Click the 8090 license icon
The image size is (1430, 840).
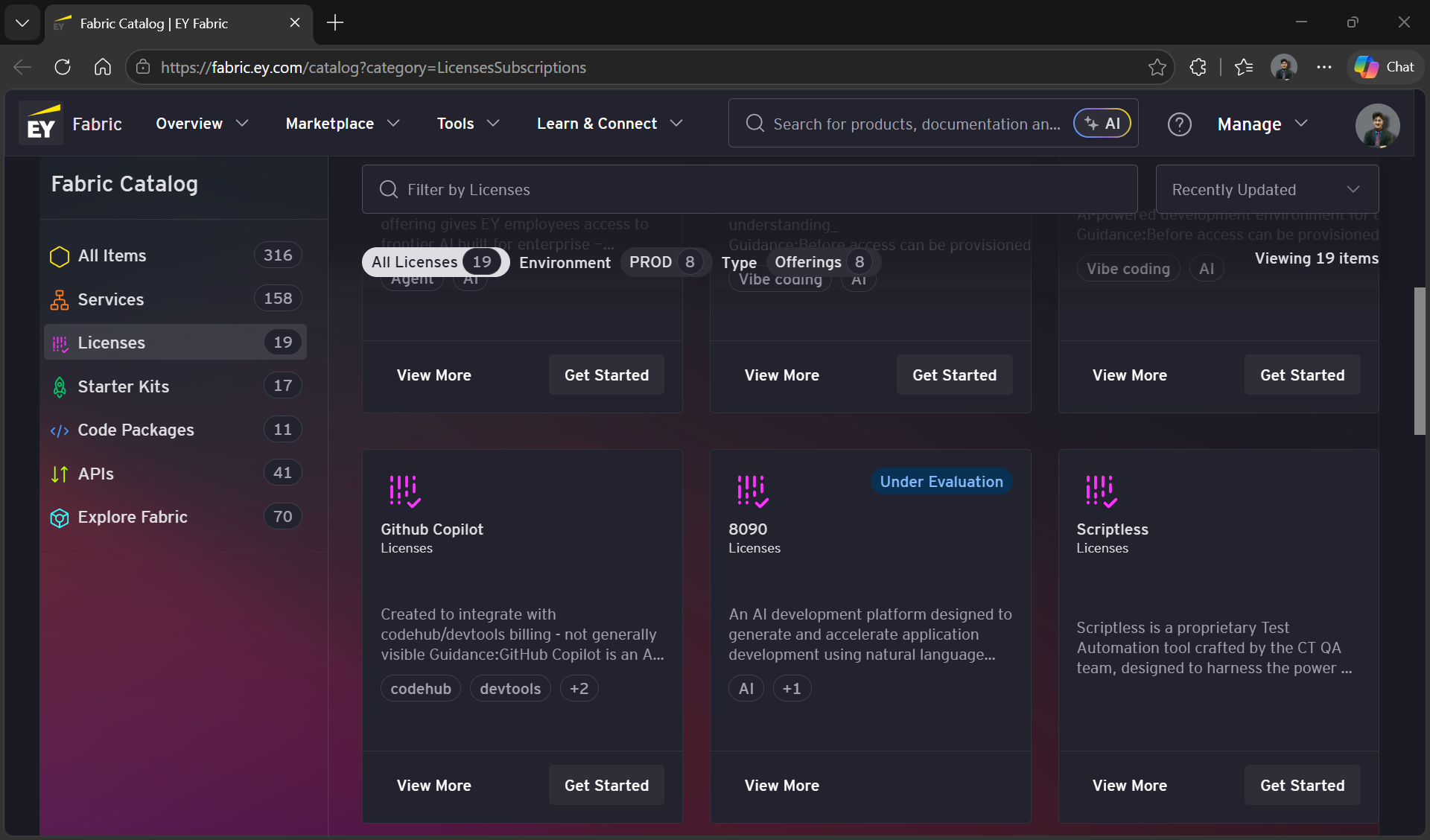(x=752, y=491)
